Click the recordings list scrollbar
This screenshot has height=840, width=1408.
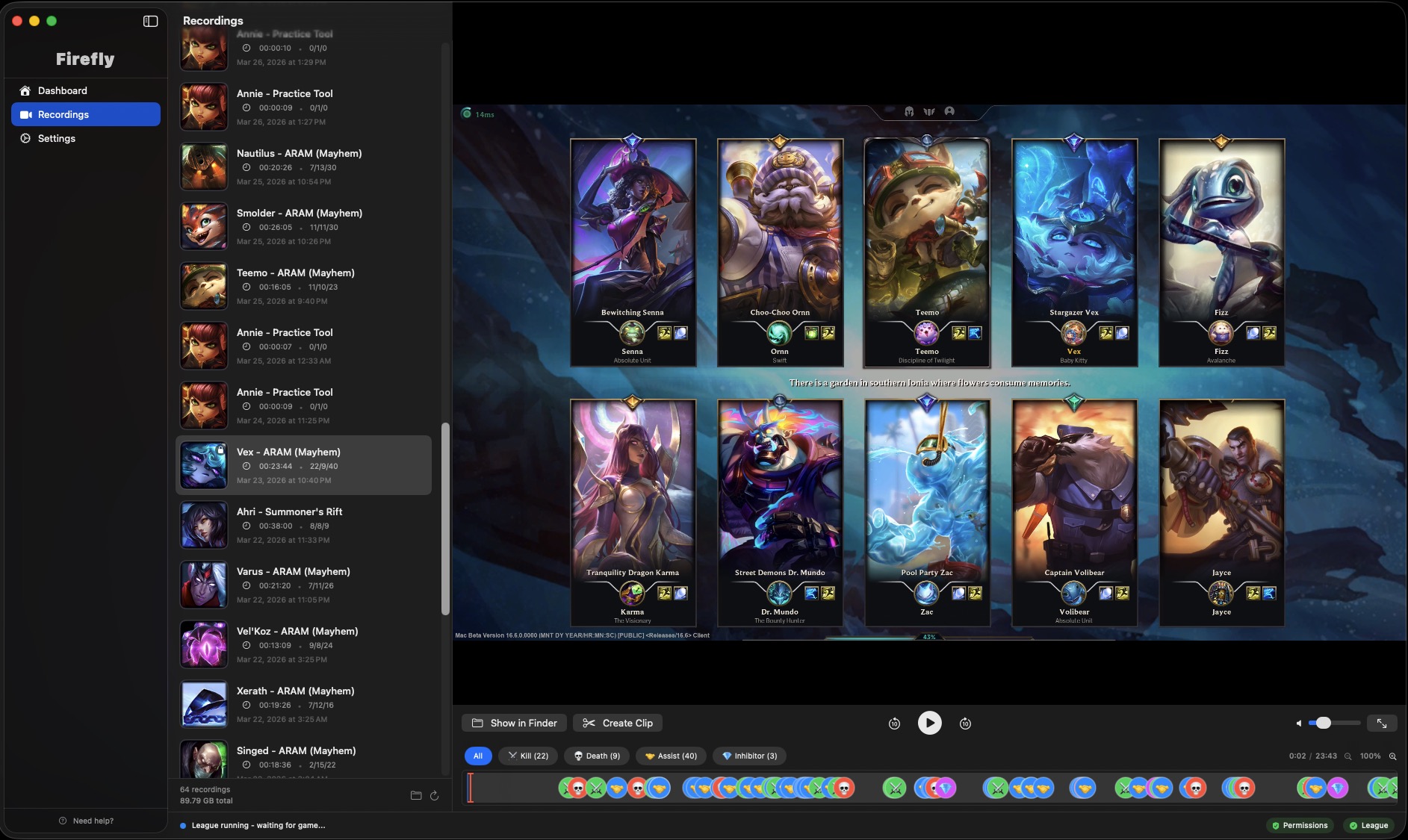(445, 519)
